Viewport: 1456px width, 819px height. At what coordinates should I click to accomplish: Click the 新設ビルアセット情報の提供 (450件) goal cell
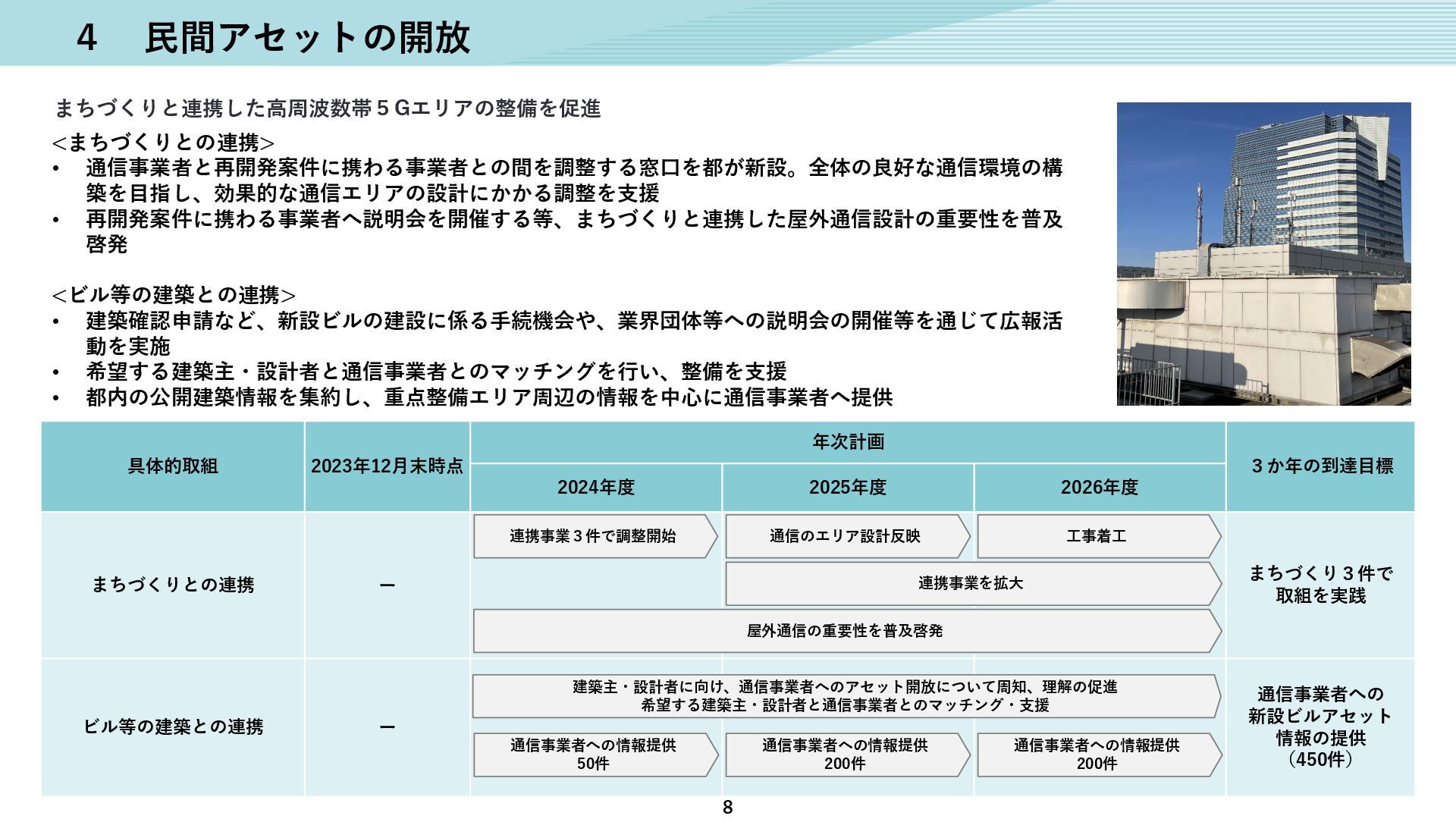point(1321,726)
